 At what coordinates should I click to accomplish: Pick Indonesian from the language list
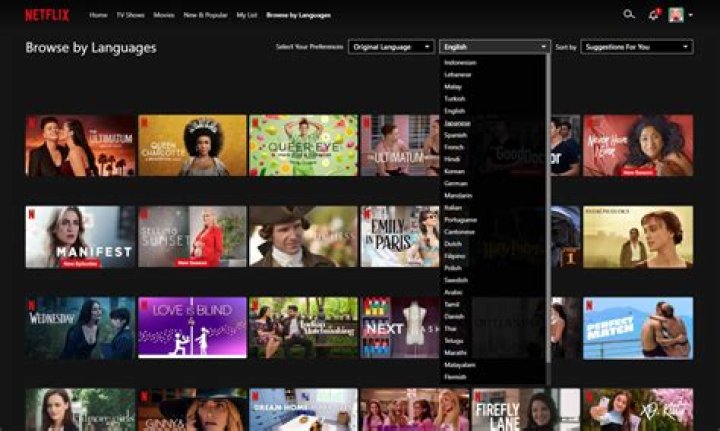pyautogui.click(x=460, y=63)
